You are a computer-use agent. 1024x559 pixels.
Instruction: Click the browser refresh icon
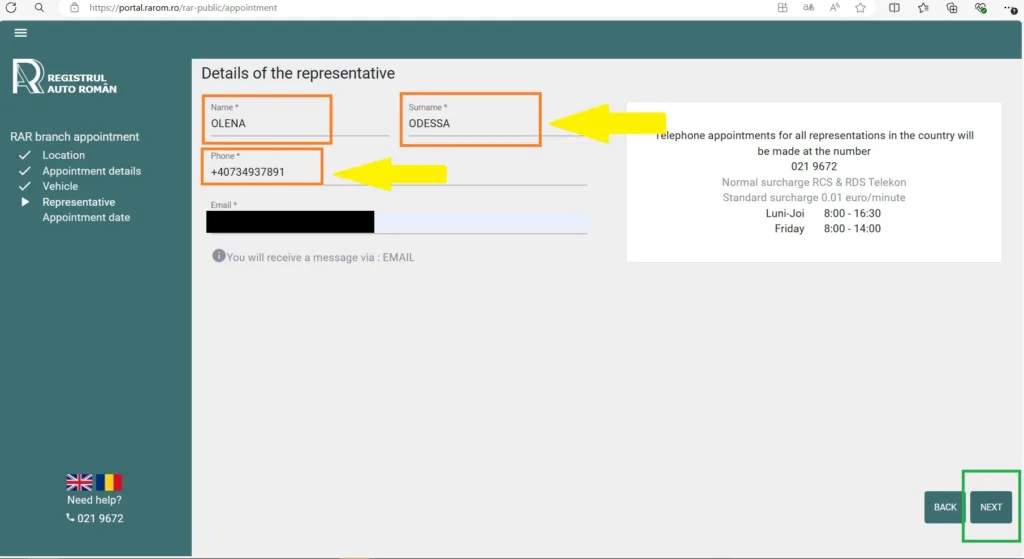pos(11,8)
